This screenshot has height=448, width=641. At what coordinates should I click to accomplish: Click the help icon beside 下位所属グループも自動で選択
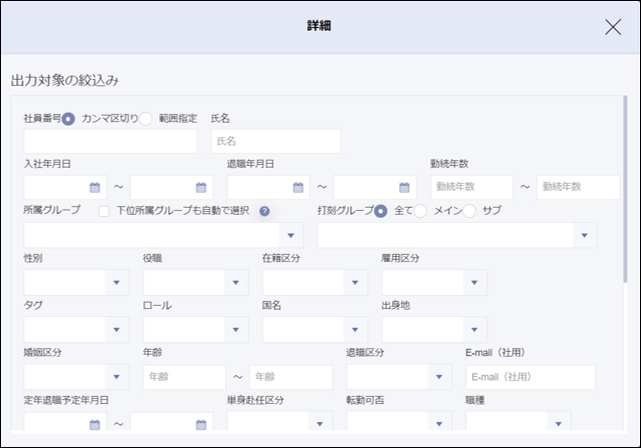click(x=265, y=211)
